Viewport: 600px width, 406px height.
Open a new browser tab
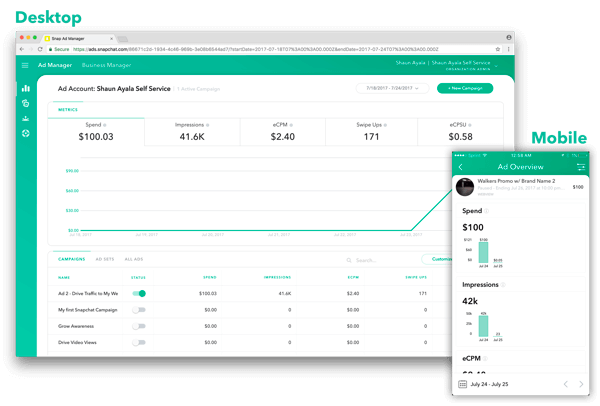pos(123,39)
